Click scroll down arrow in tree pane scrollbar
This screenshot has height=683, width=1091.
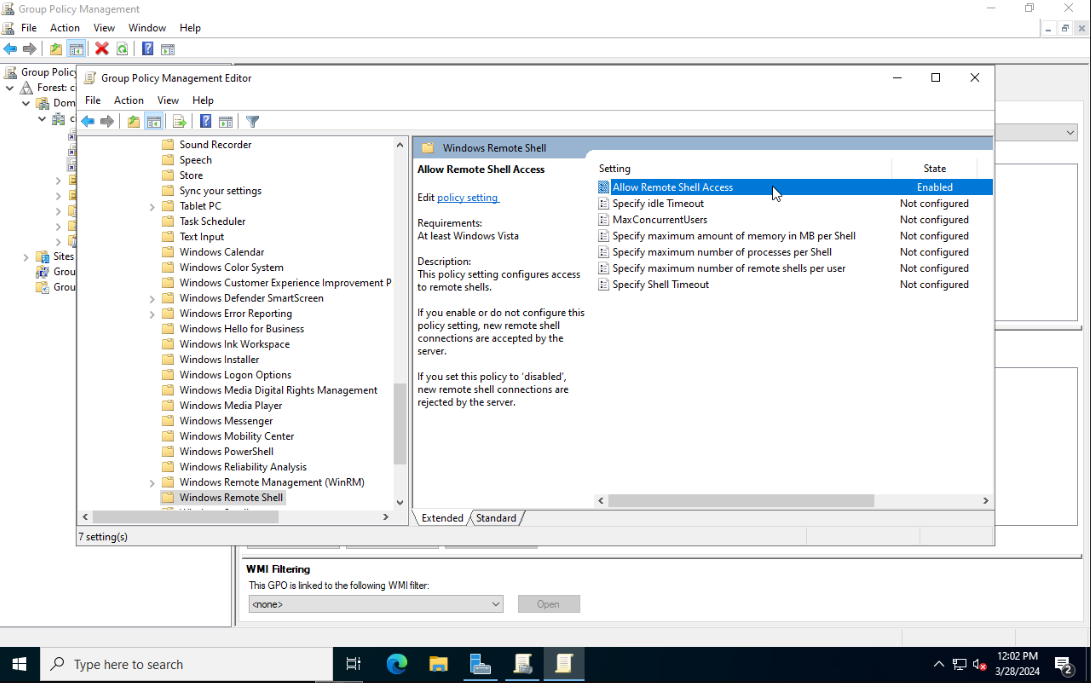coord(399,502)
